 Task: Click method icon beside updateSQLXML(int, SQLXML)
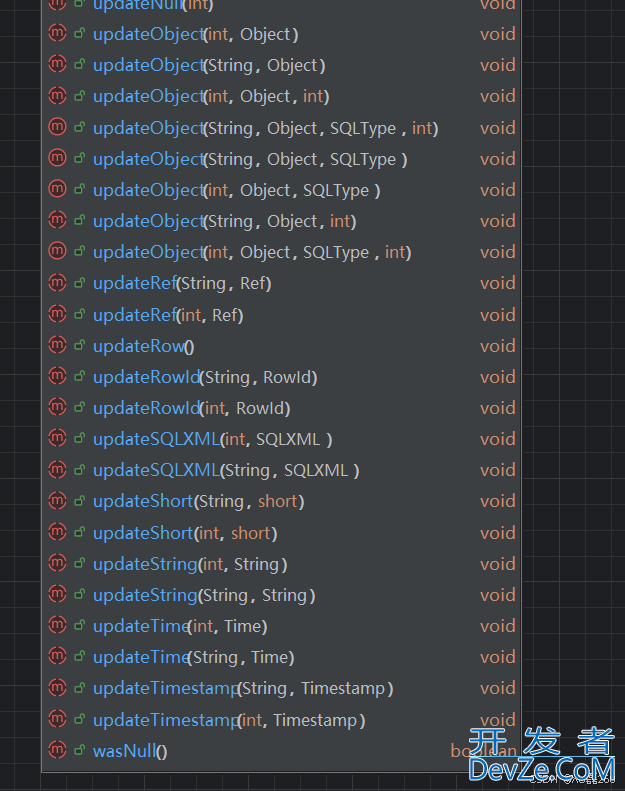coord(58,438)
